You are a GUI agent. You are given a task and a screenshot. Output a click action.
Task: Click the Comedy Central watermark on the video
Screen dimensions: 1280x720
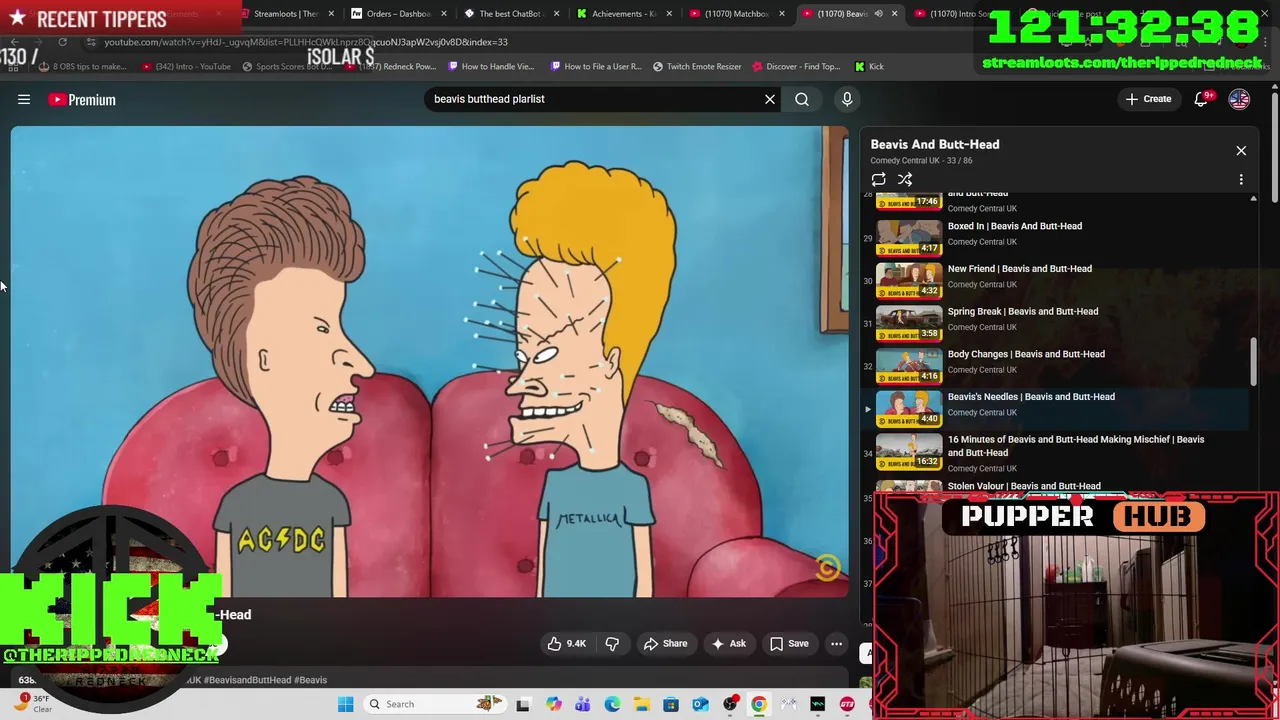[827, 568]
